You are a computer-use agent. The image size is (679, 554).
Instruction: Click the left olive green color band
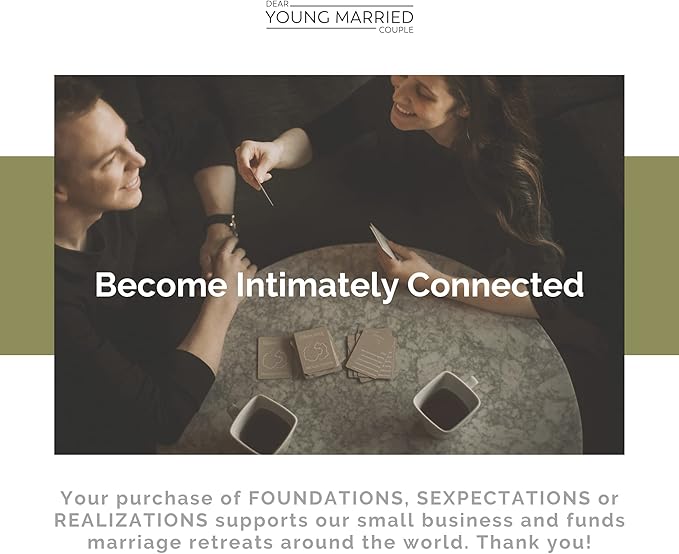pos(27,255)
